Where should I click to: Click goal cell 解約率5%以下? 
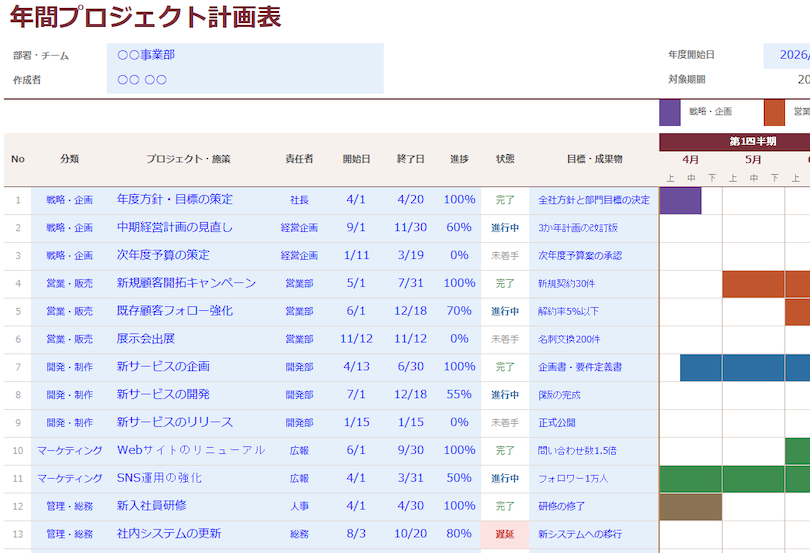coord(594,312)
